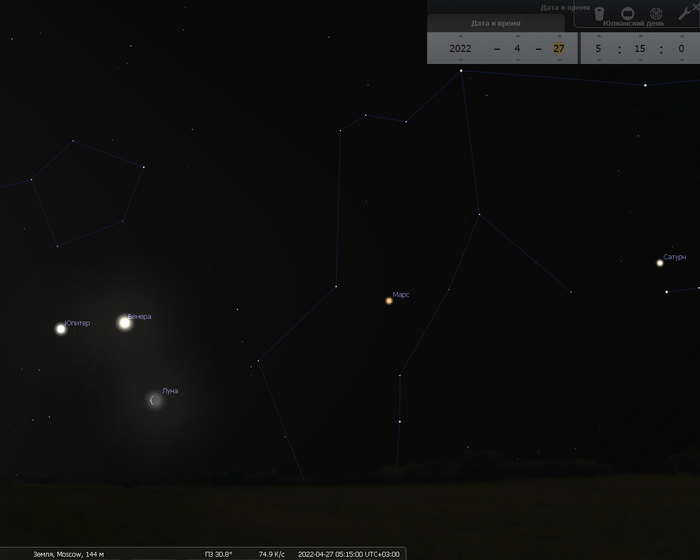Select planet Венера in the sky
Screen dimensions: 700x560
pos(125,322)
